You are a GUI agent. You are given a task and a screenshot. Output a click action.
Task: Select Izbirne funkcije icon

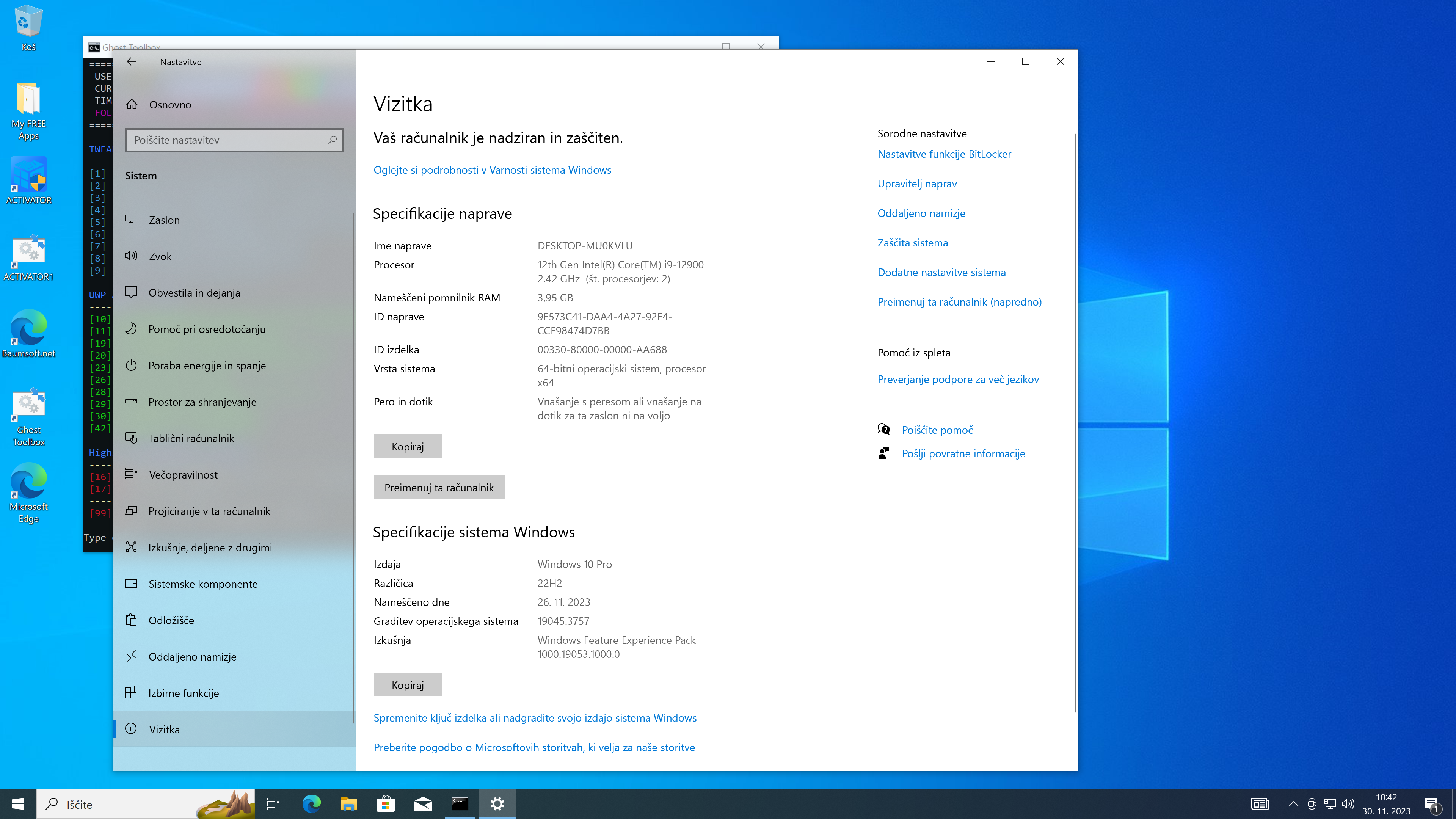[x=131, y=692]
